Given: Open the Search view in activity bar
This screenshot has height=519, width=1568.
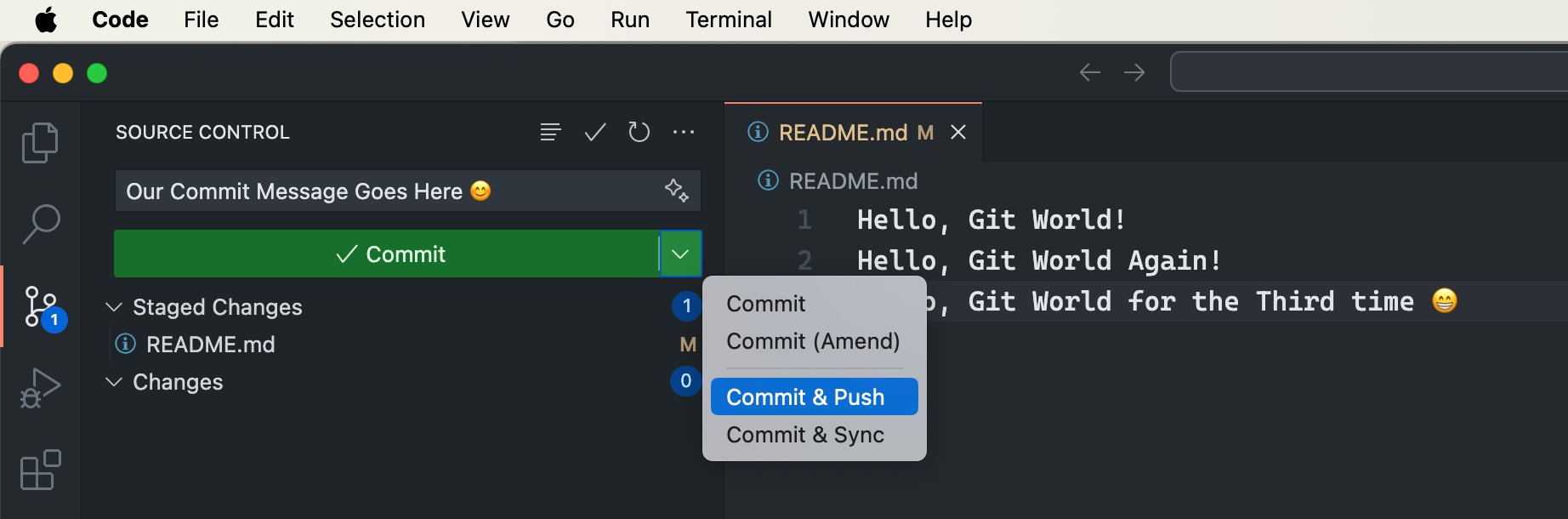Looking at the screenshot, I should point(40,224).
